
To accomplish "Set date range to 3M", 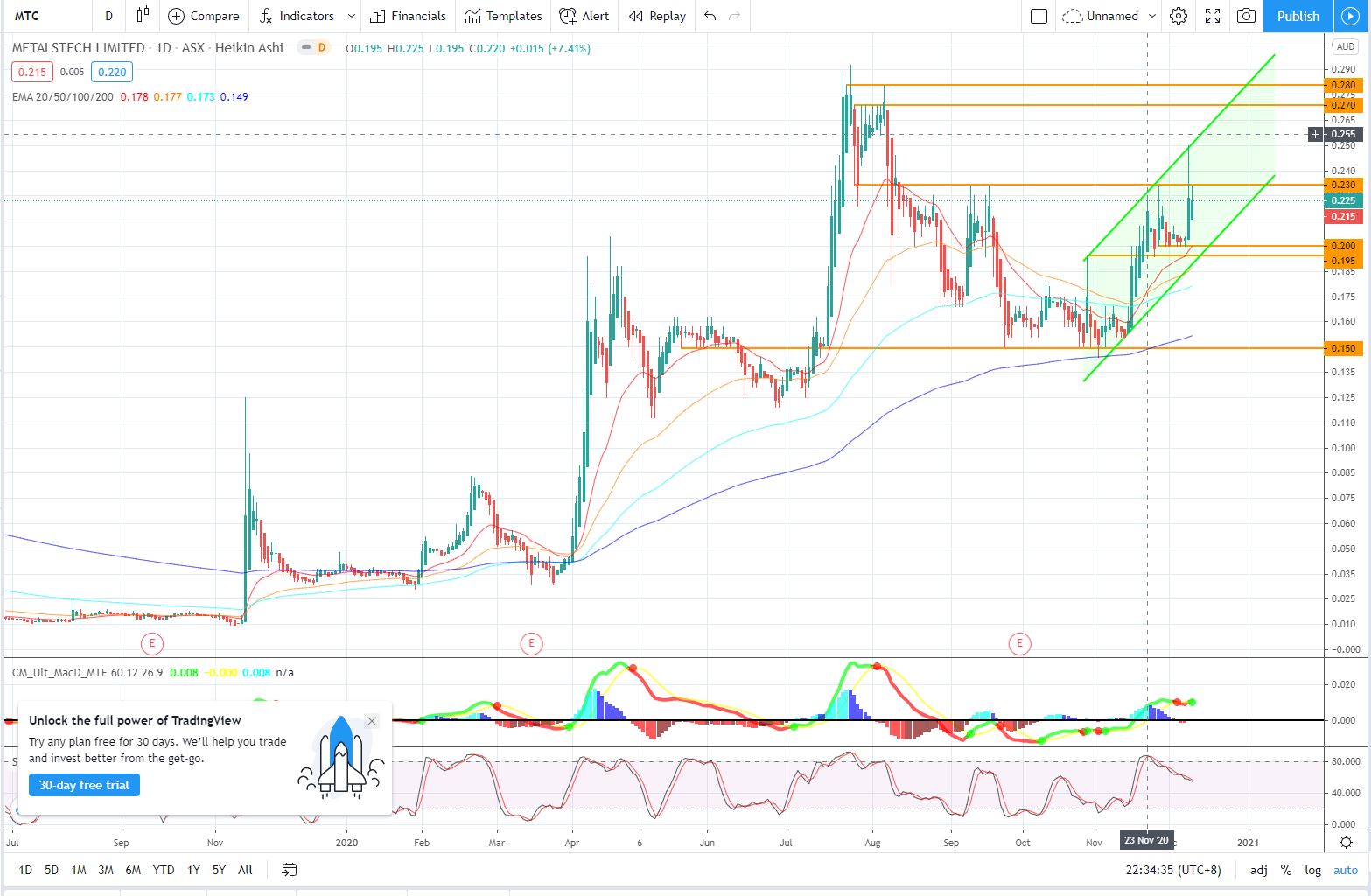I will tap(106, 870).
